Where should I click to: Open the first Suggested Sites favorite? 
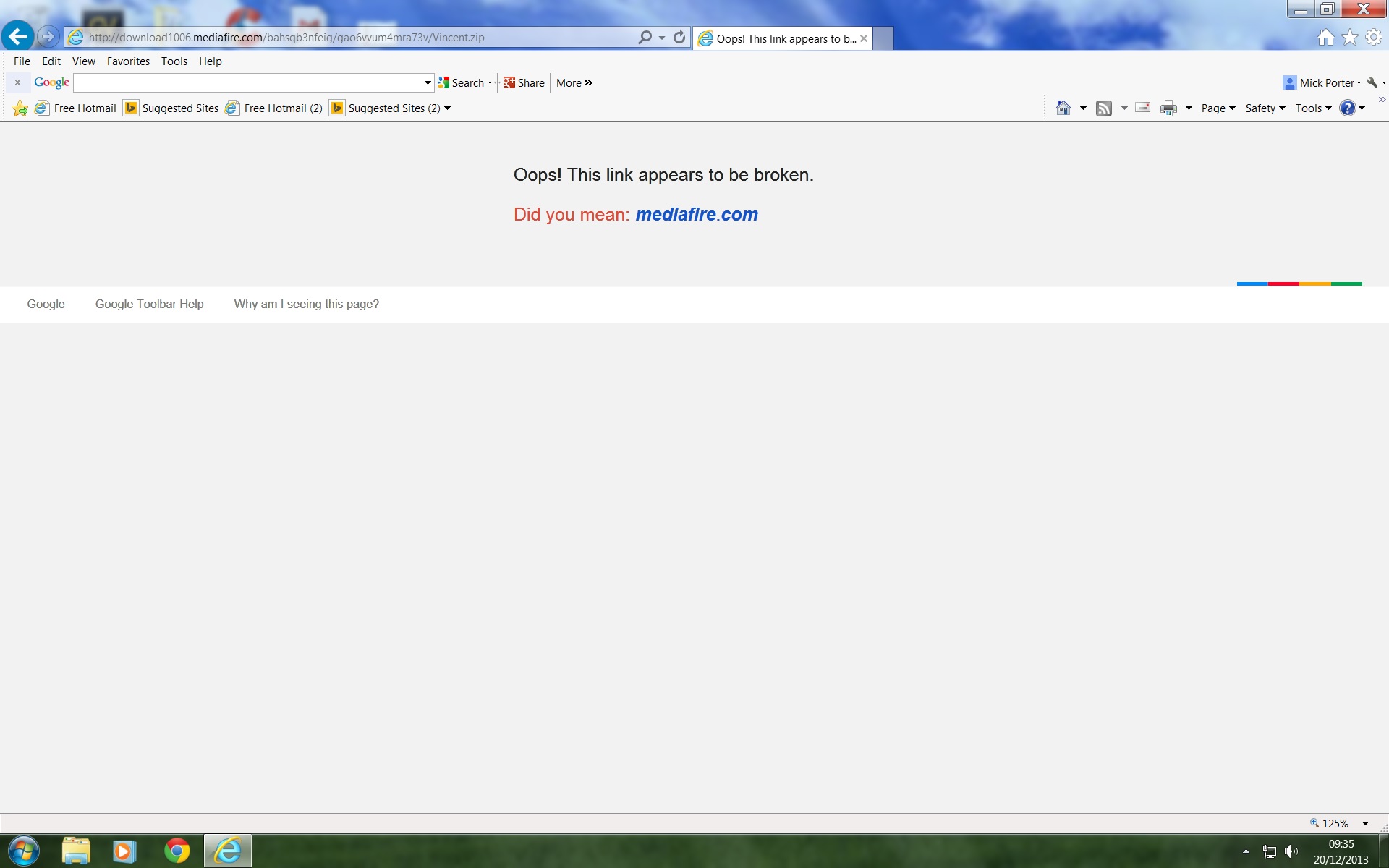[x=171, y=109]
